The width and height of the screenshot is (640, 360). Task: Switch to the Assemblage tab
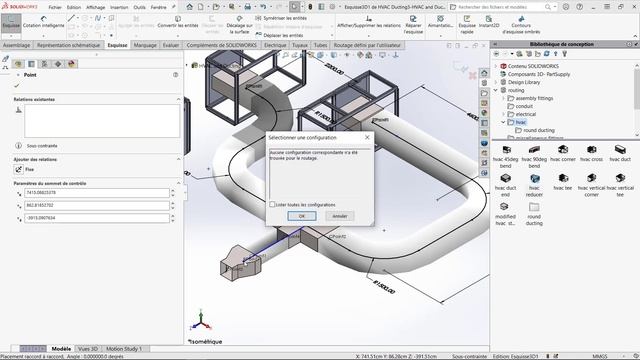(x=17, y=45)
